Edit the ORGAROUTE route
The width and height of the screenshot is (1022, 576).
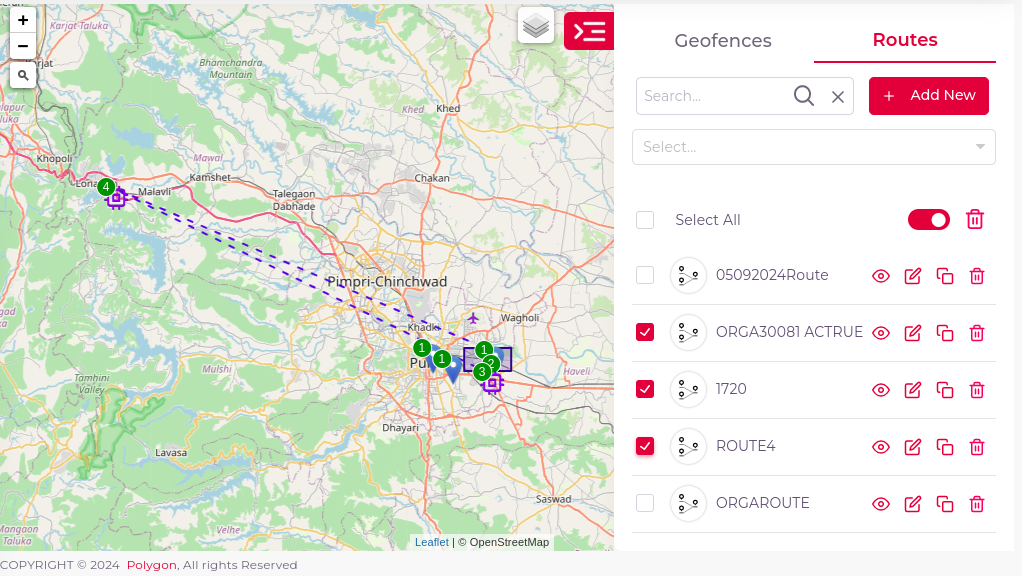912,504
